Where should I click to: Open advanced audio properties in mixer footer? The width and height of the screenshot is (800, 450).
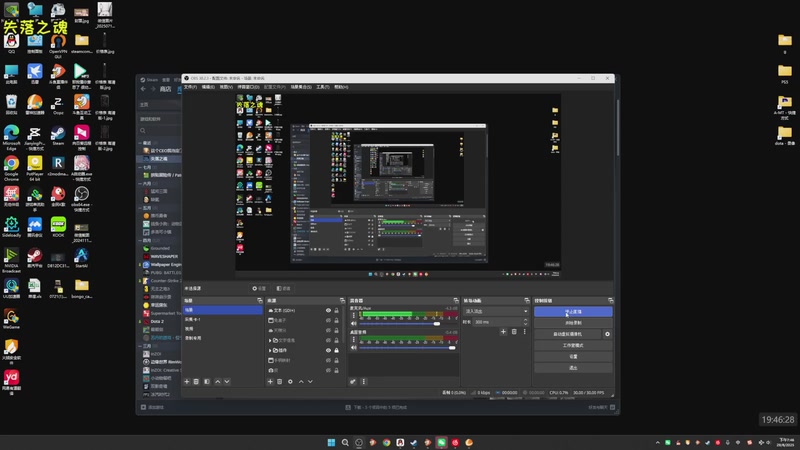(x=353, y=382)
